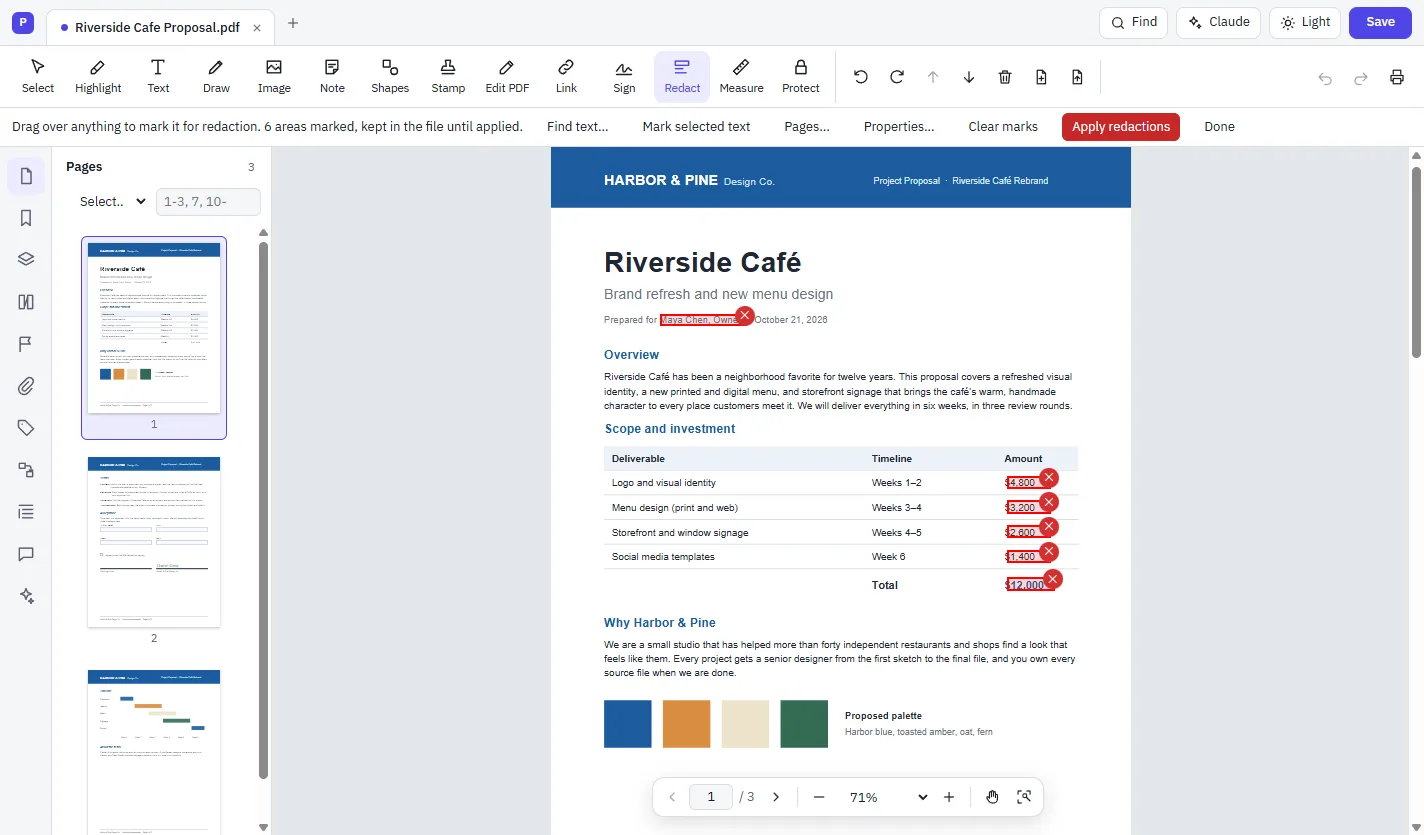Toggle the Redact tool
This screenshot has height=835, width=1424.
click(x=682, y=77)
